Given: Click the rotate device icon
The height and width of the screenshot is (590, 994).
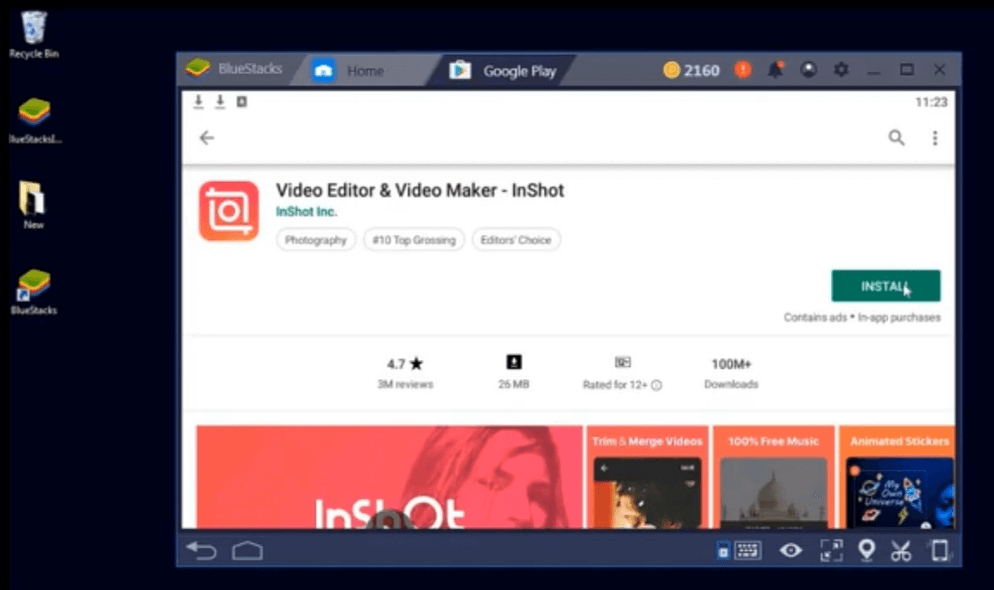Looking at the screenshot, I should pos(939,550).
